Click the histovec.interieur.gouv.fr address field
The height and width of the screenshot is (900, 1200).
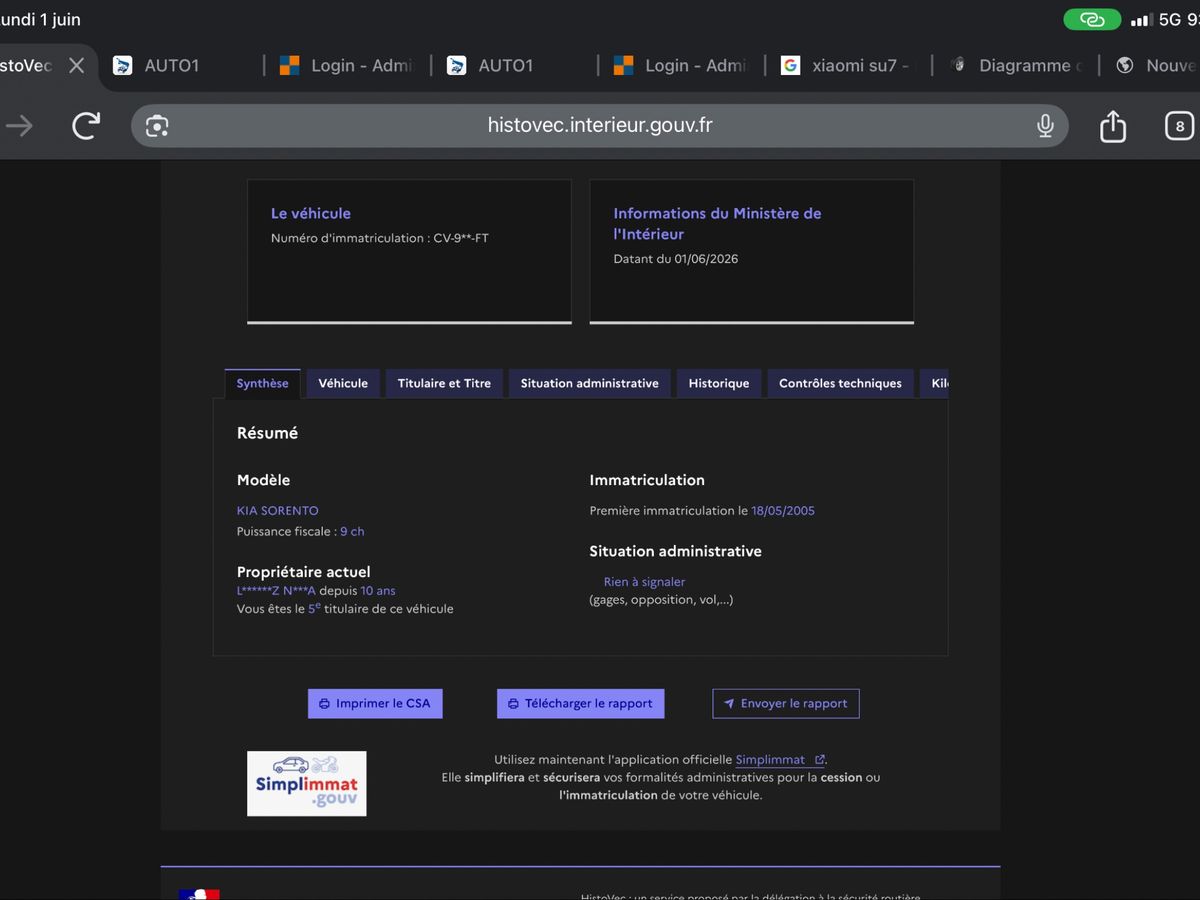click(600, 126)
